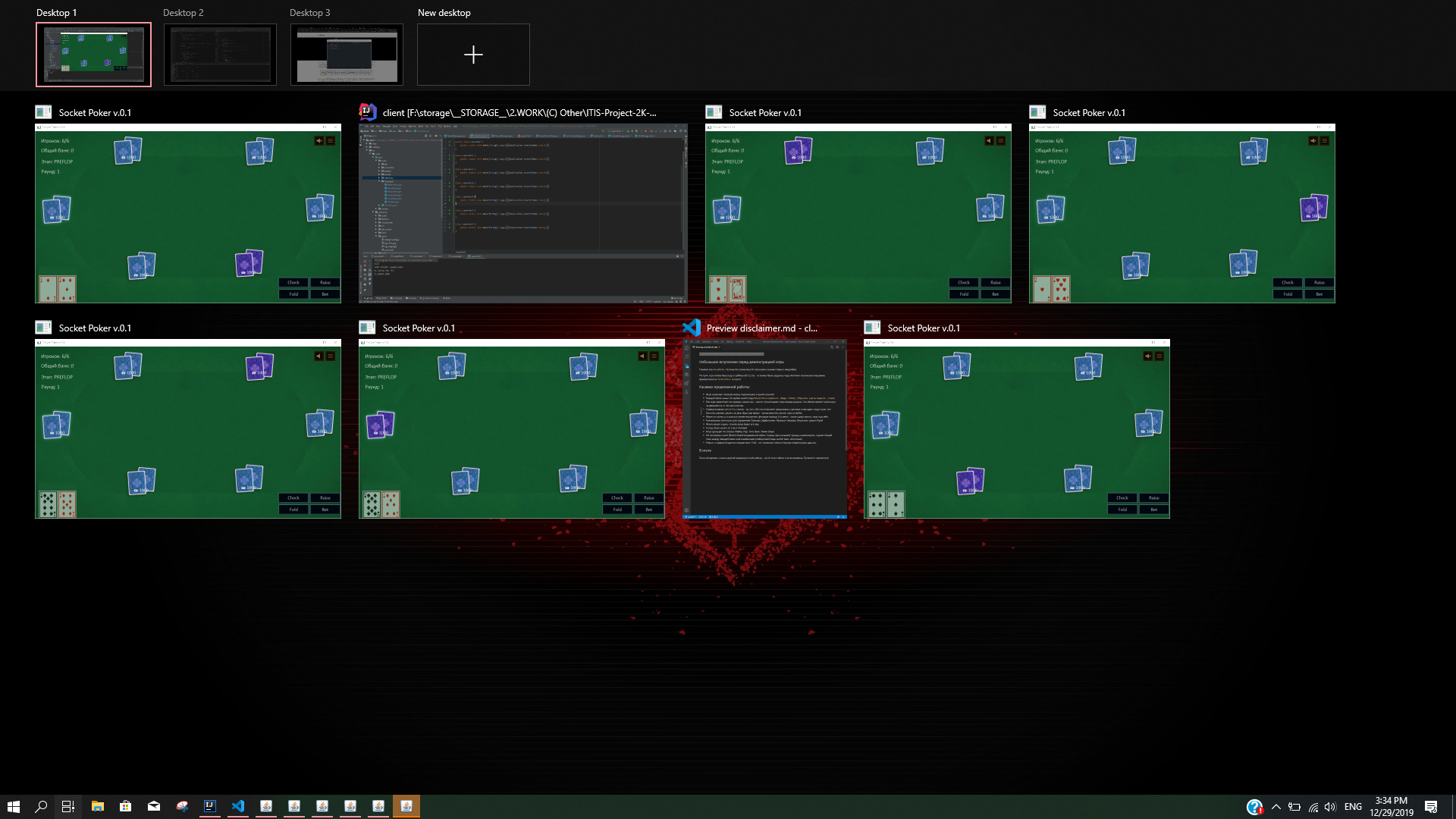The image size is (1456, 819).
Task: Click the Task View taskbar button
Action: click(67, 806)
